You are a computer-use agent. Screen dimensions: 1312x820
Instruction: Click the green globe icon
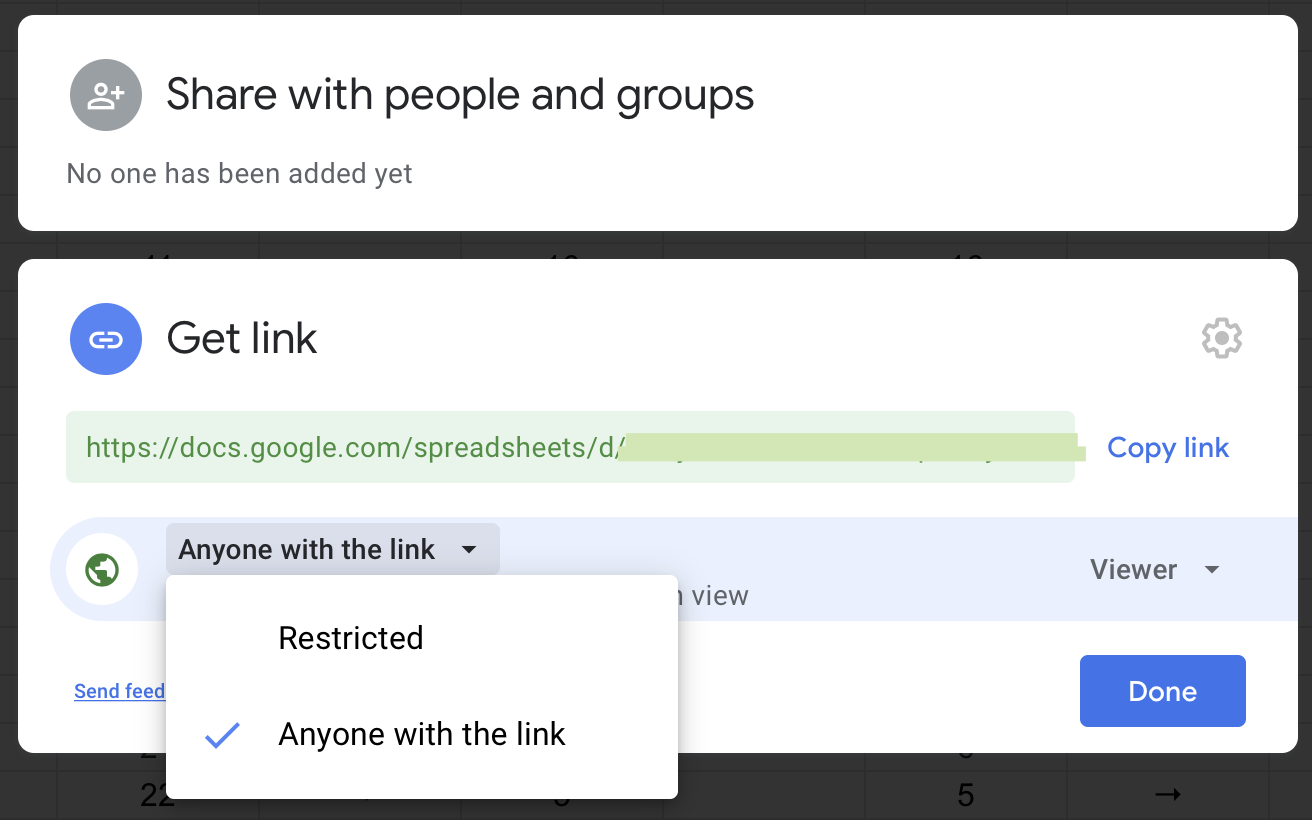point(102,569)
